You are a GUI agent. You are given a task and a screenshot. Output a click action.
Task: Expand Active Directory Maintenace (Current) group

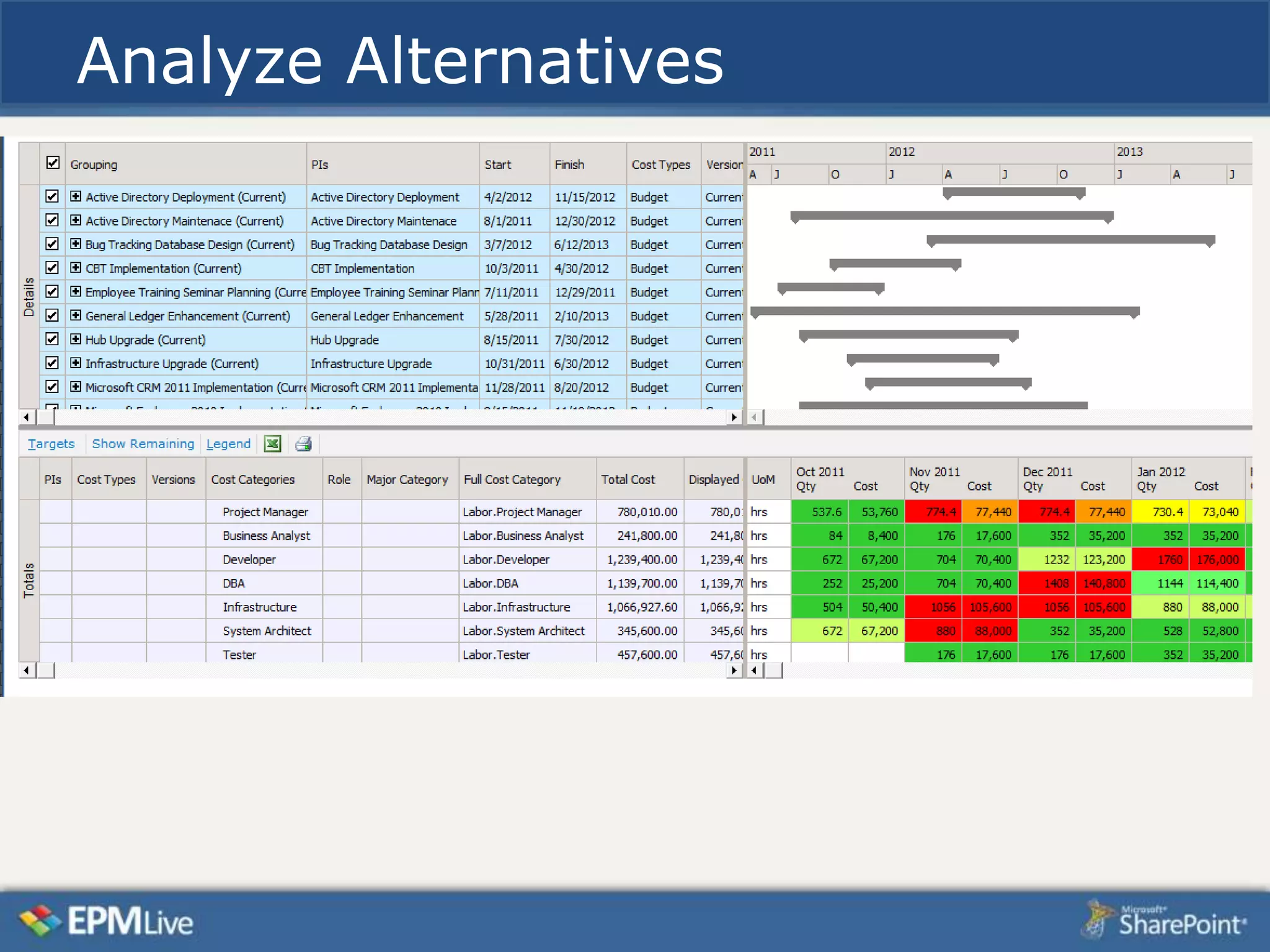tap(76, 220)
